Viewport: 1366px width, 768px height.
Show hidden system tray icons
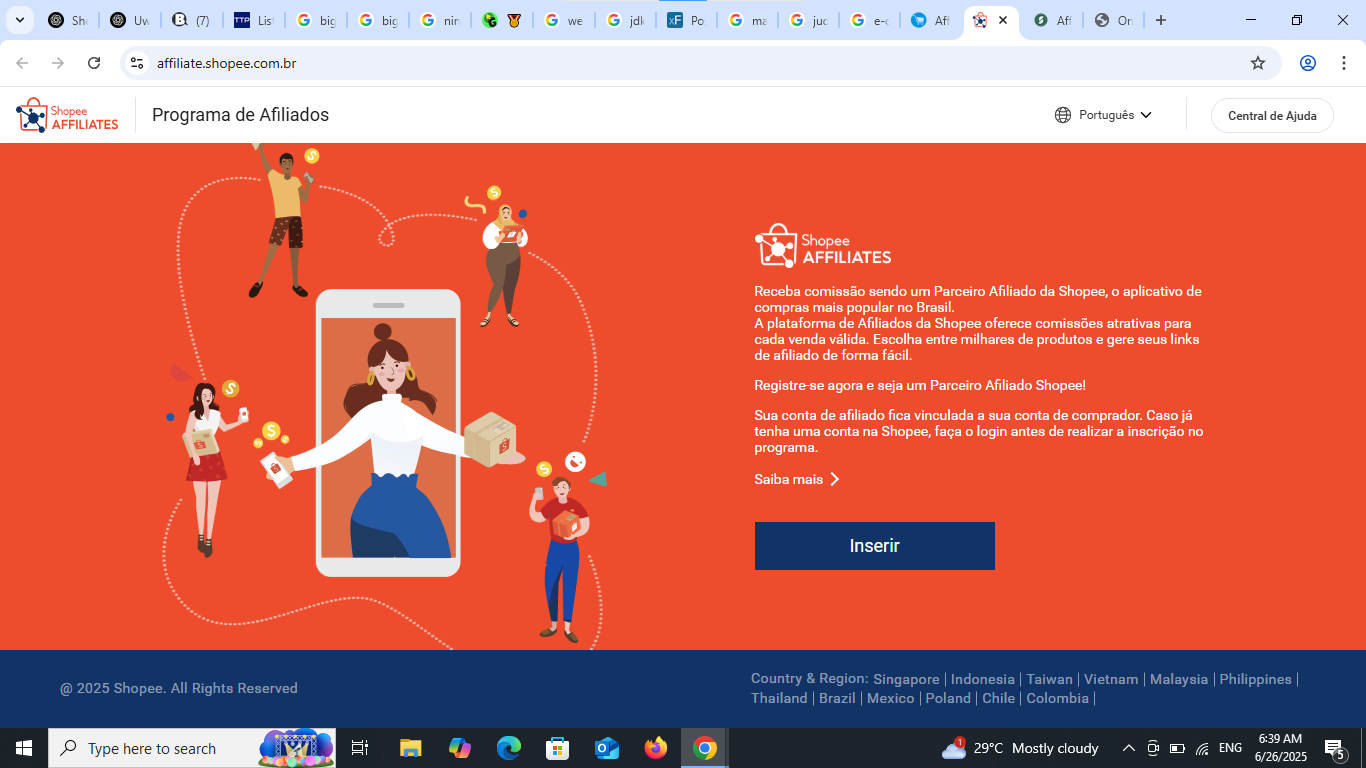pos(1129,748)
